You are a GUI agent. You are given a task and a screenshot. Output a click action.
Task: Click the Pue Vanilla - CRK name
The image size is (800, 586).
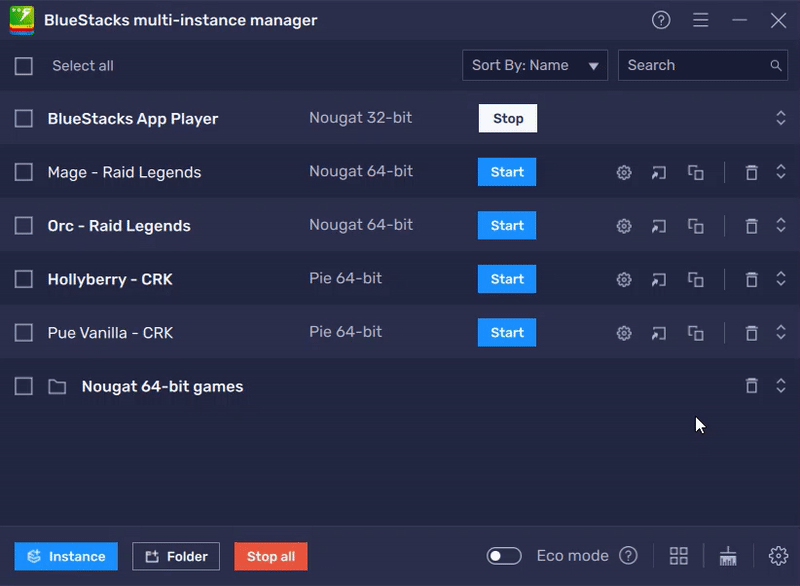coord(110,333)
